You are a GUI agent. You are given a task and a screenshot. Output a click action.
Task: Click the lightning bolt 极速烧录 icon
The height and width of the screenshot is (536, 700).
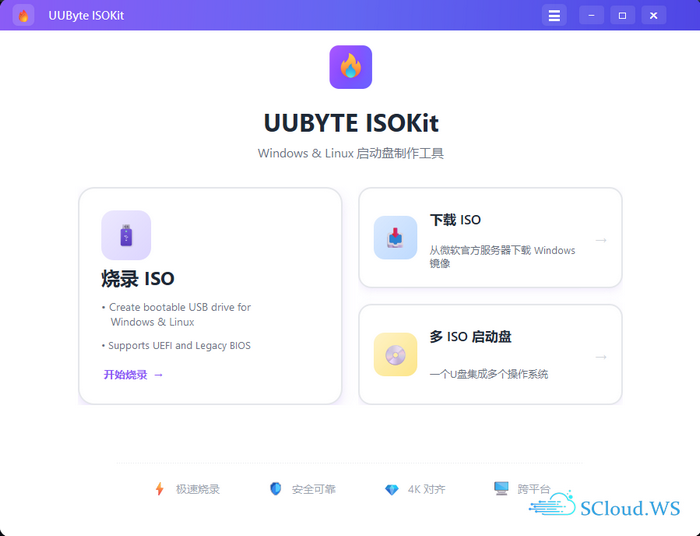point(159,489)
